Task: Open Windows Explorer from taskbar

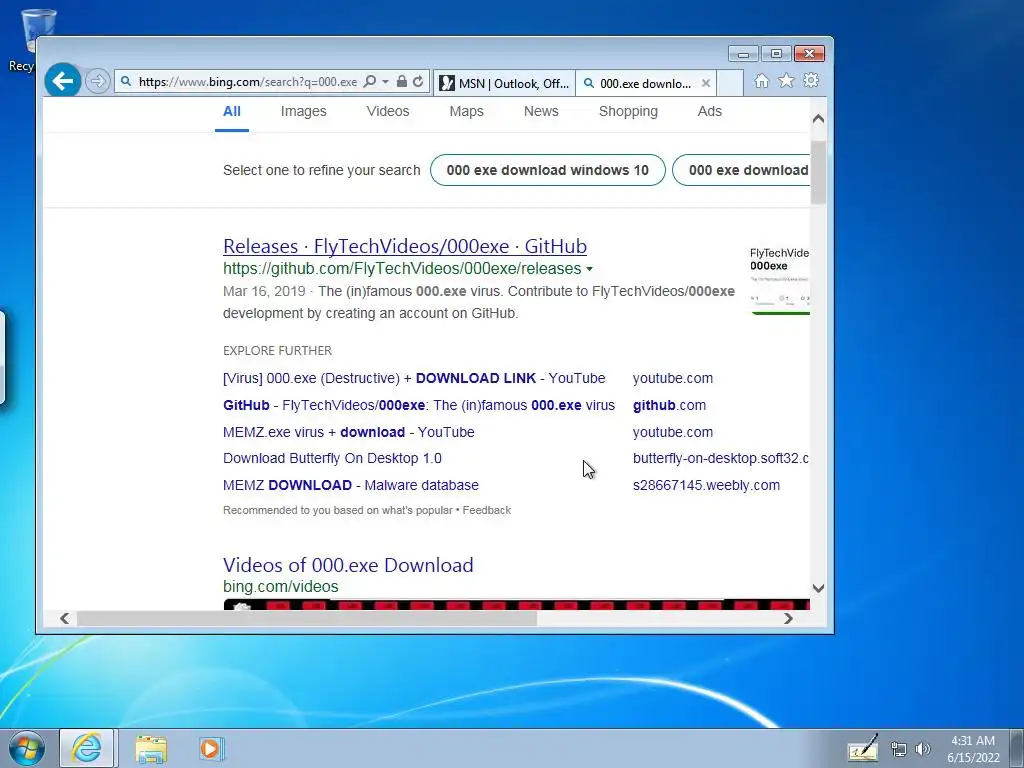Action: (151, 748)
